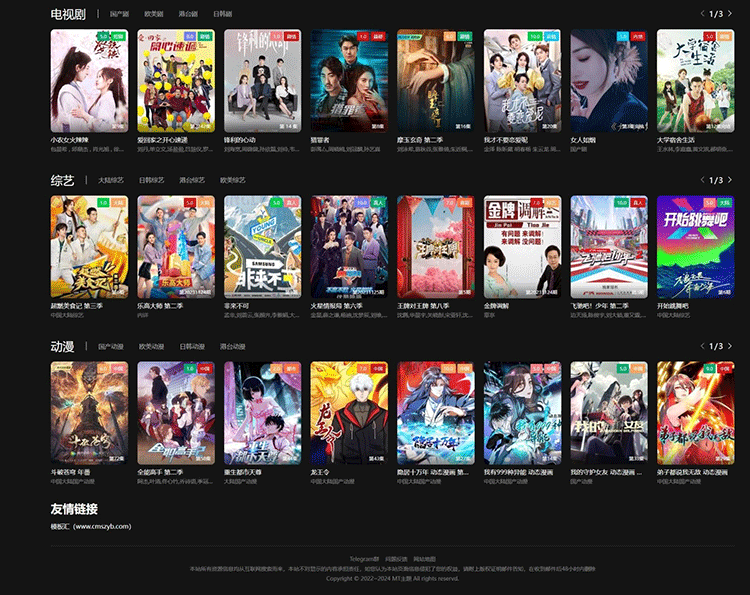Viewport: 750px width, 595px height.
Task: Click the 斗破苍穹 年番 title text
Action: tap(70, 472)
